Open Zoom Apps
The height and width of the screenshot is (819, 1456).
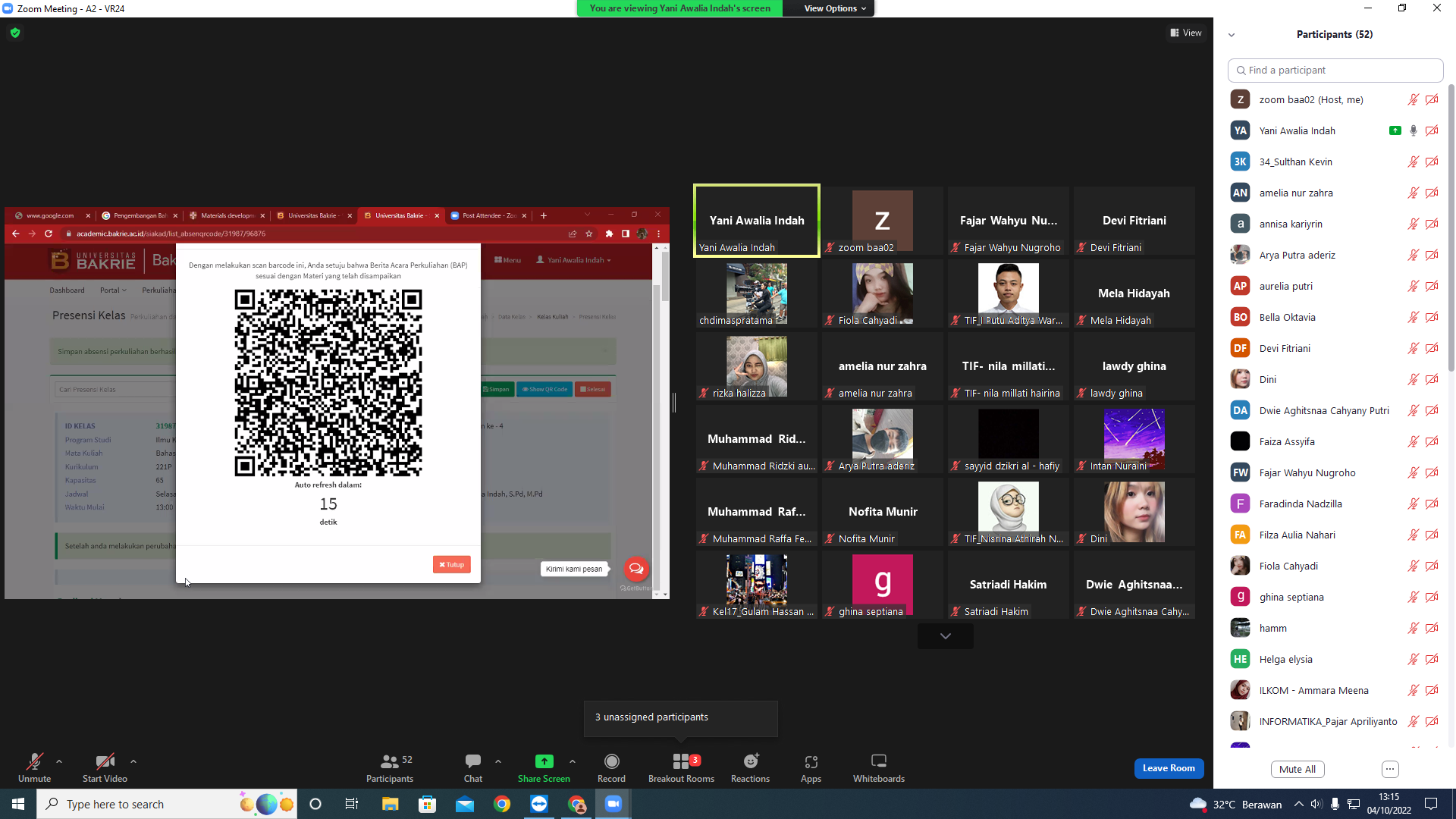click(x=811, y=767)
